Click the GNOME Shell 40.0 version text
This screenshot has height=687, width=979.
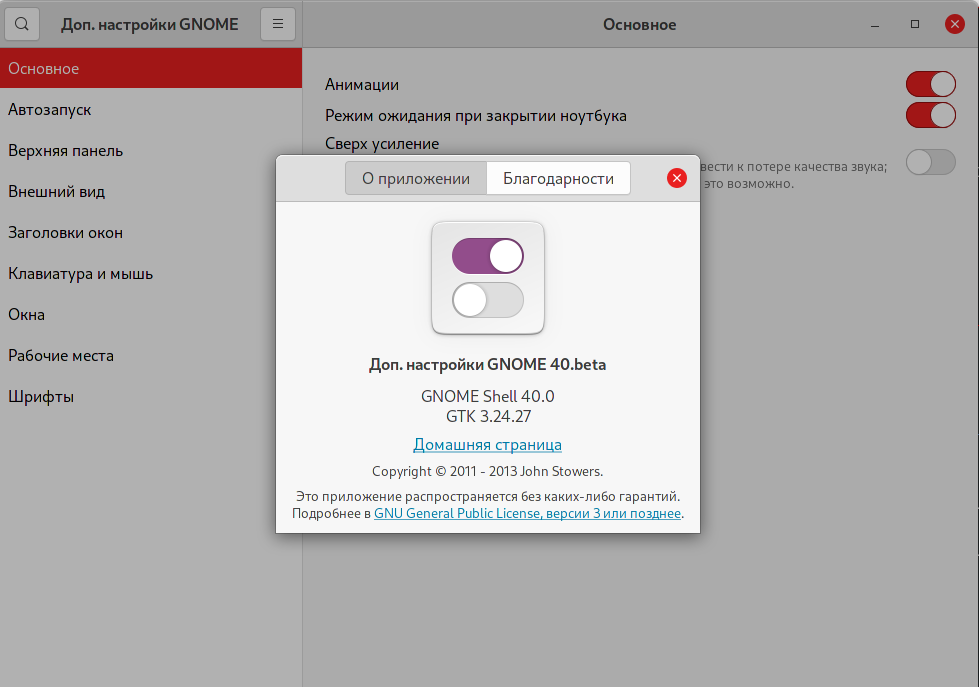[488, 396]
